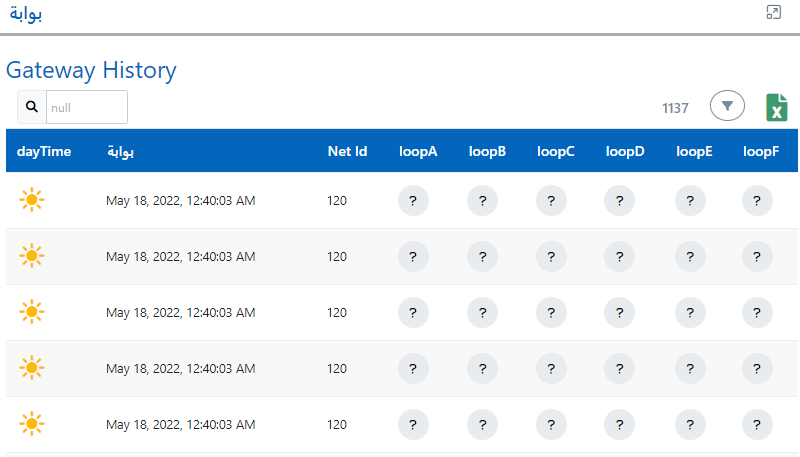Click the loopD column header
800x457 pixels.
click(625, 152)
